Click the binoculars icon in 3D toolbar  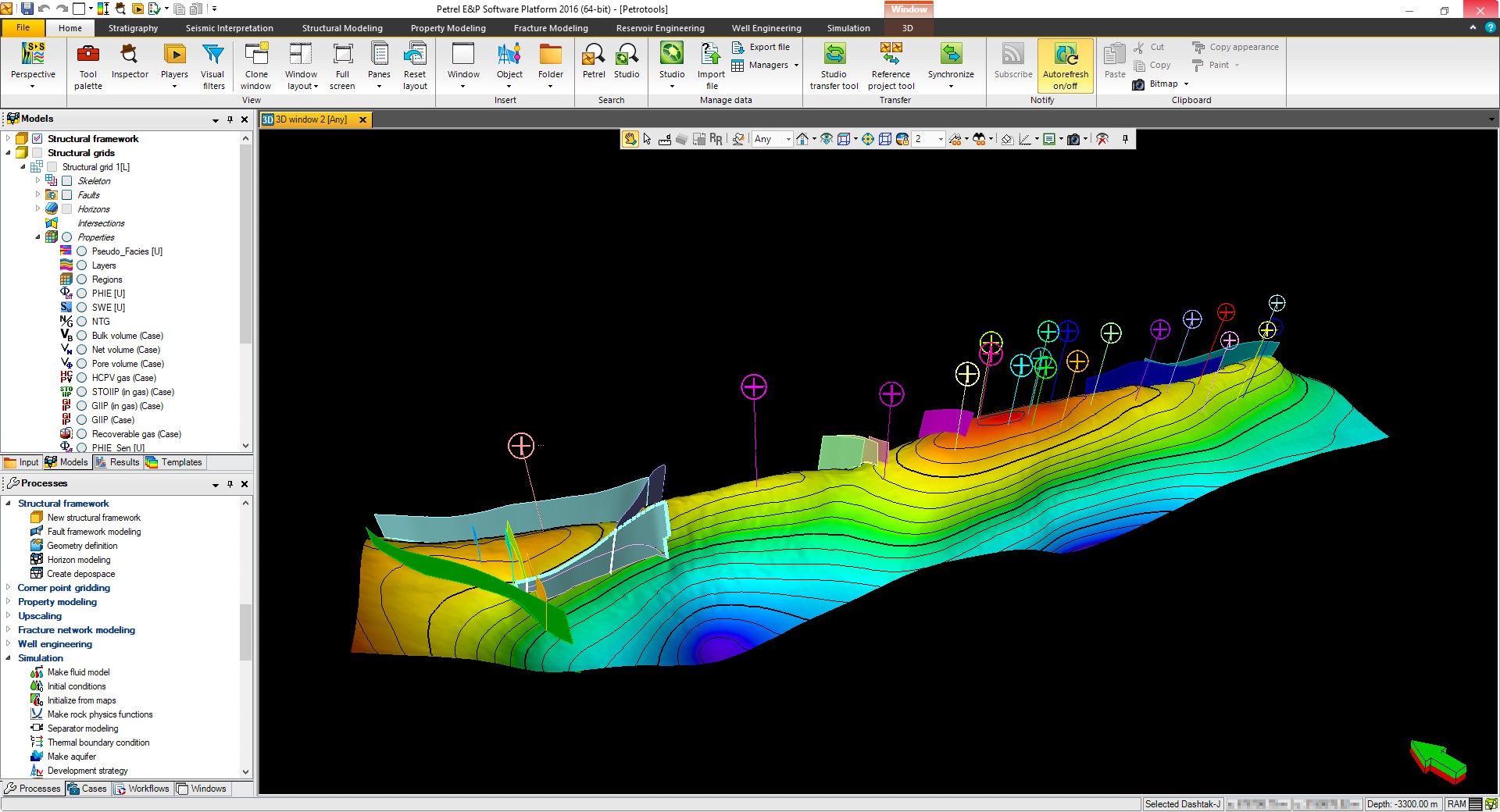979,139
